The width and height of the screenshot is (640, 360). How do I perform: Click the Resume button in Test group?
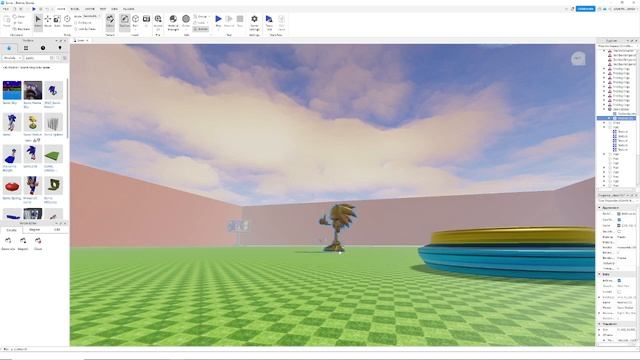229,21
